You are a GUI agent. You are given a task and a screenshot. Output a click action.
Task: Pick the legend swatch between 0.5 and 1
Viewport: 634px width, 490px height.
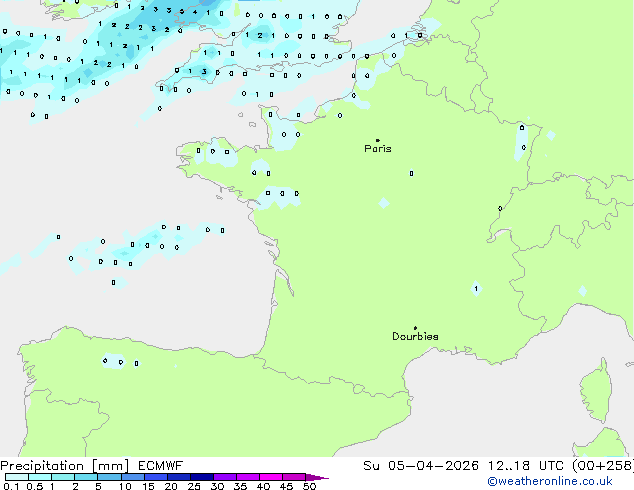[x=40, y=477]
